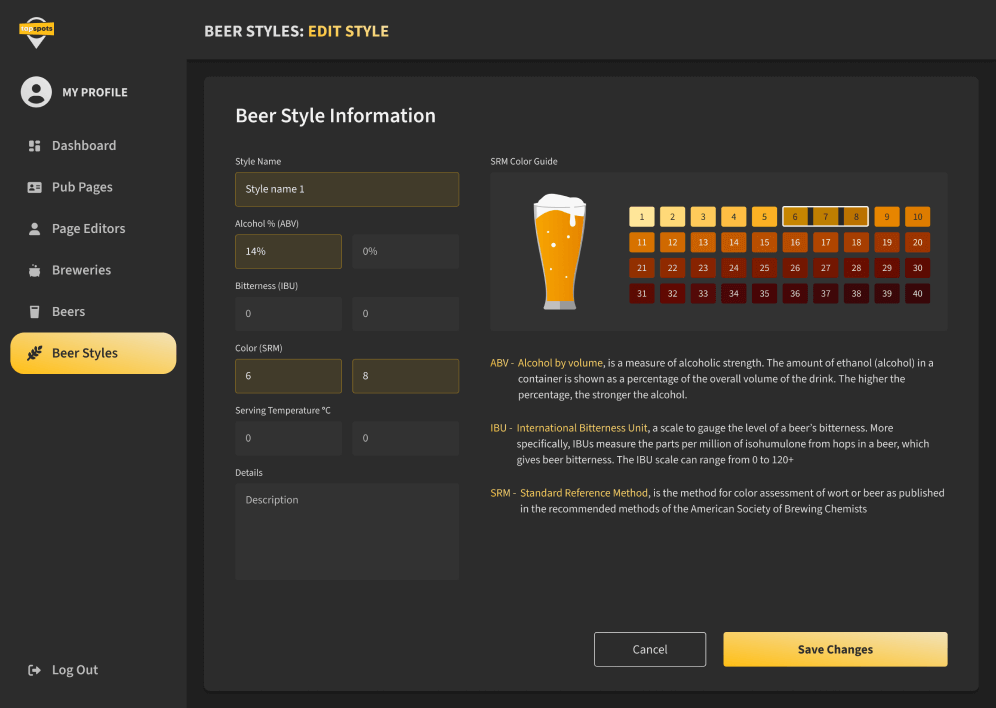This screenshot has height=708, width=996.
Task: Select SRM color swatch 1
Action: point(642,217)
